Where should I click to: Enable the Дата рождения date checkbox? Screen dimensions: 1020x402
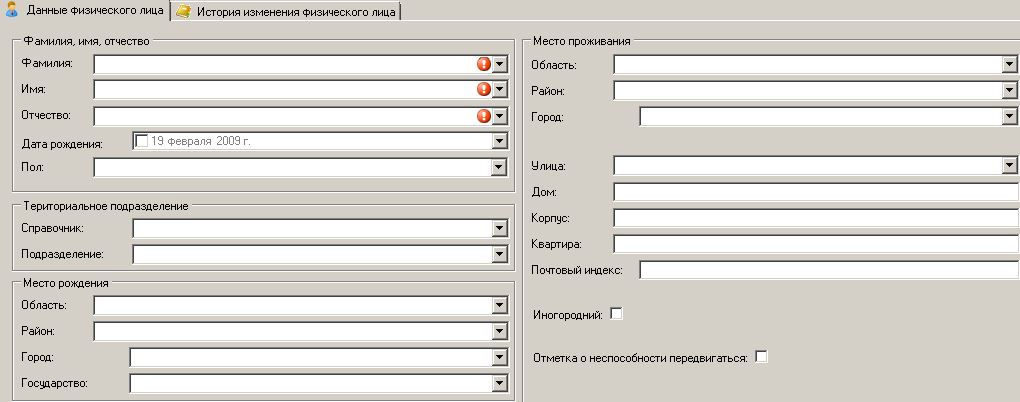(x=141, y=141)
